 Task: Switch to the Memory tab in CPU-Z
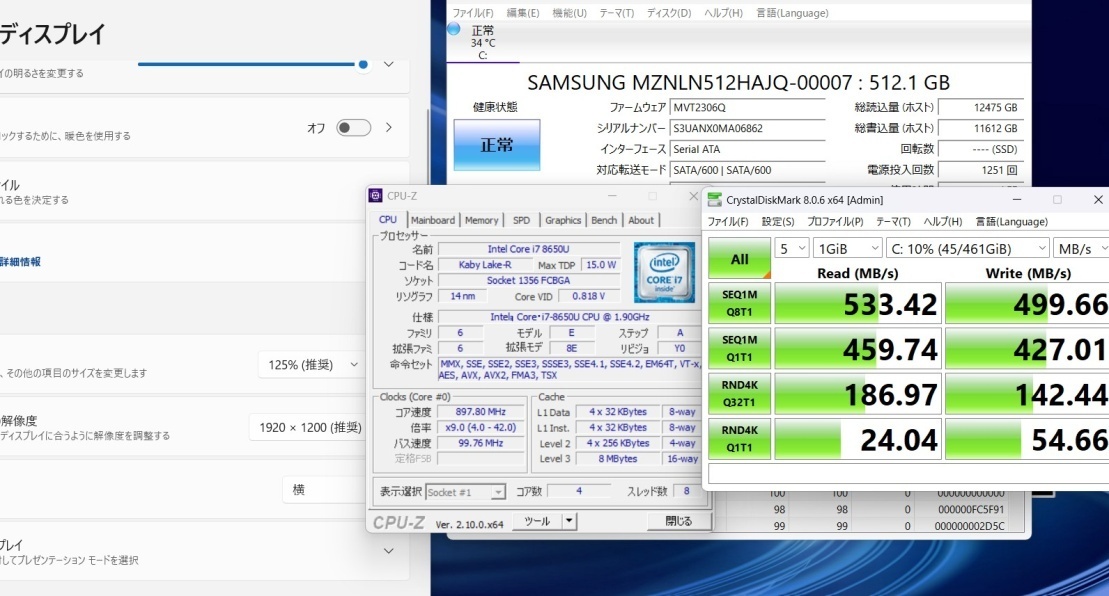(482, 220)
